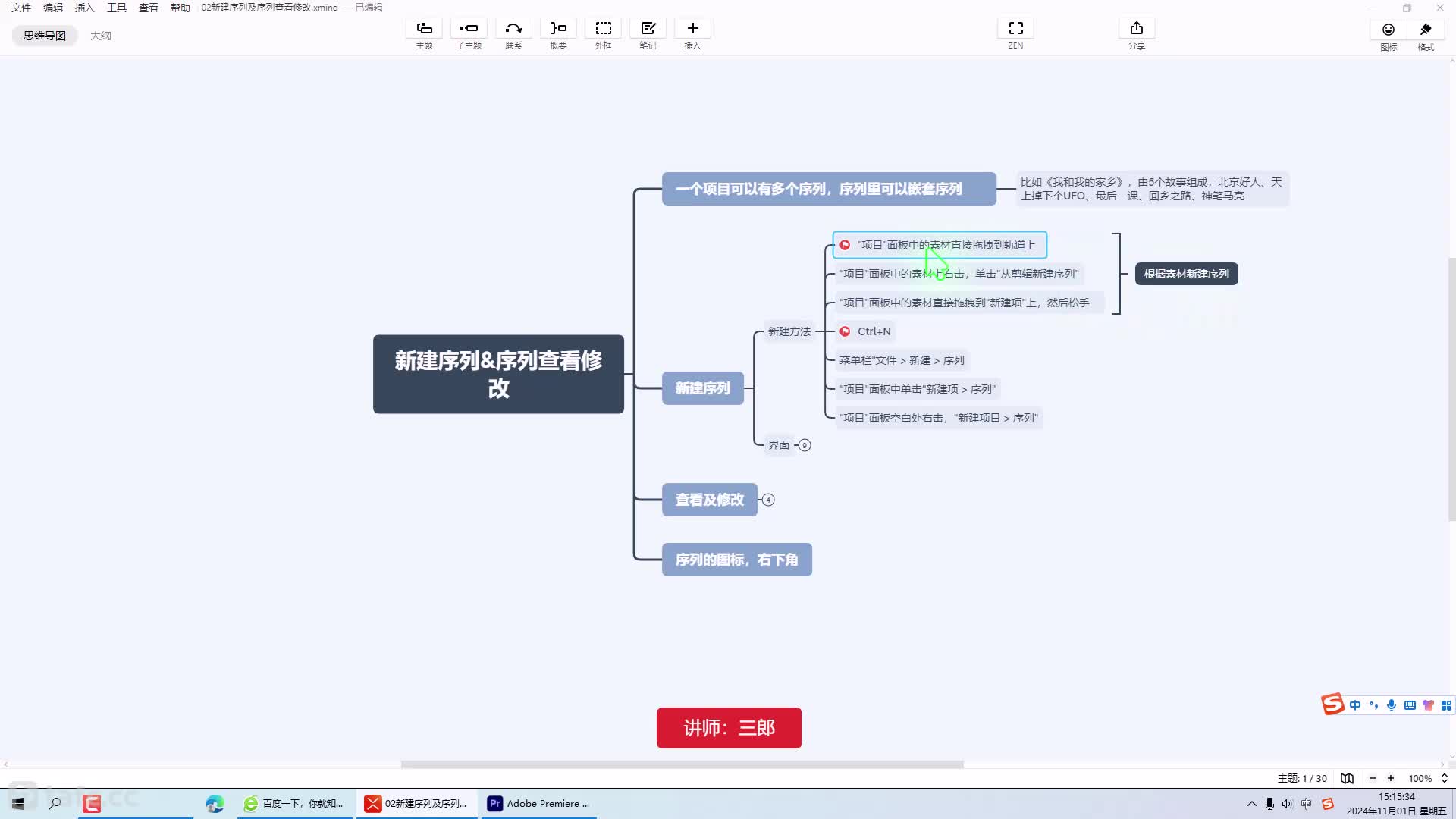
Task: Select the 新建方法 subtopic
Action: (x=789, y=331)
